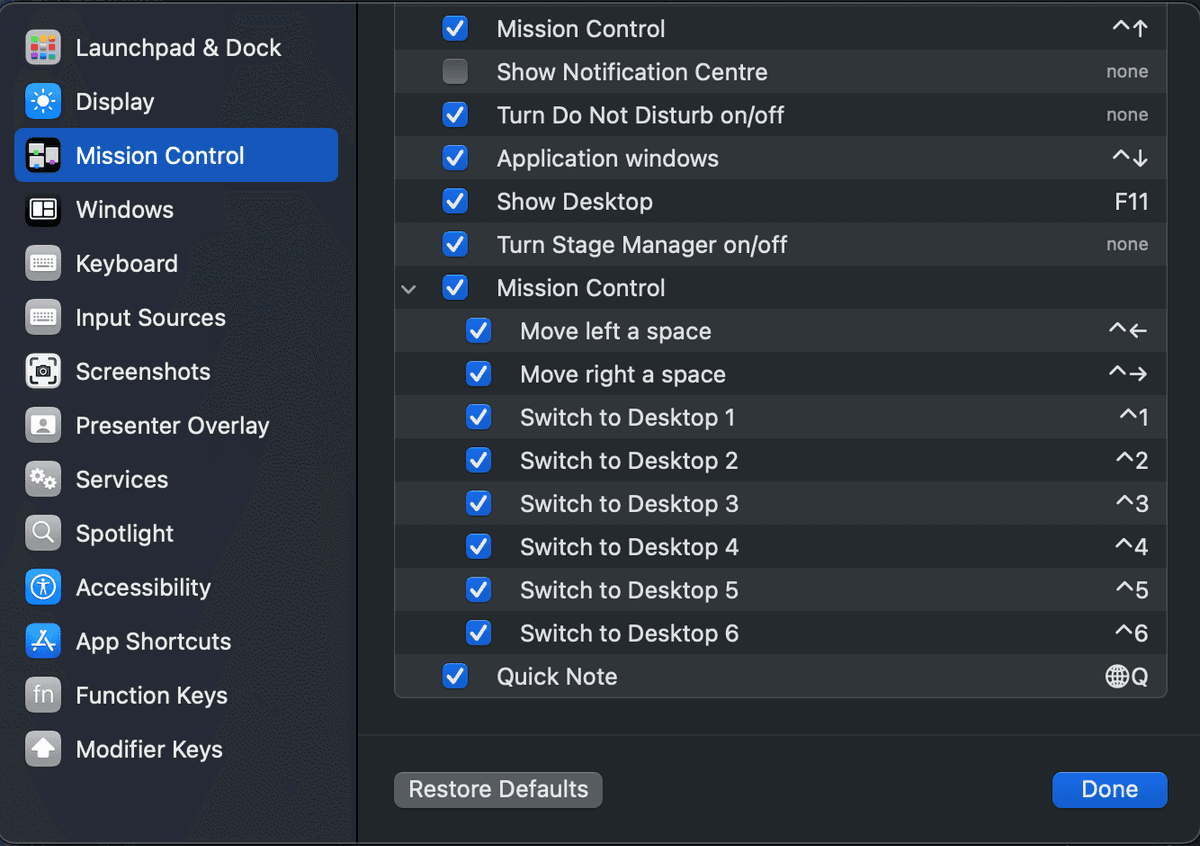This screenshot has height=846, width=1200.
Task: Click the Restore Defaults button
Action: (498, 790)
